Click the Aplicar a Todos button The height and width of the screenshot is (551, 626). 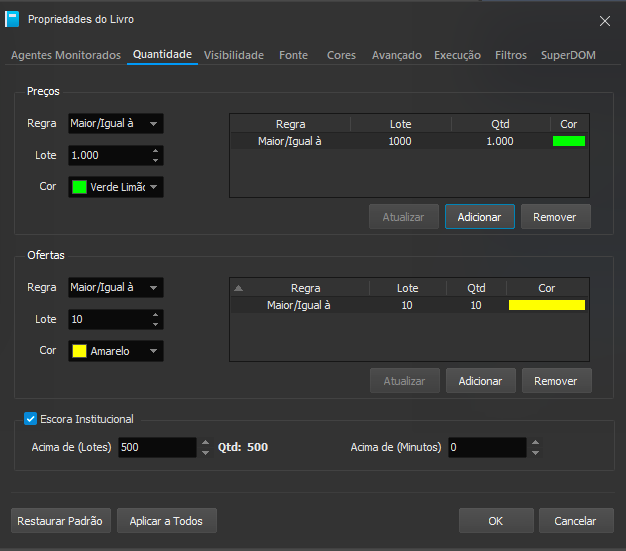(166, 521)
